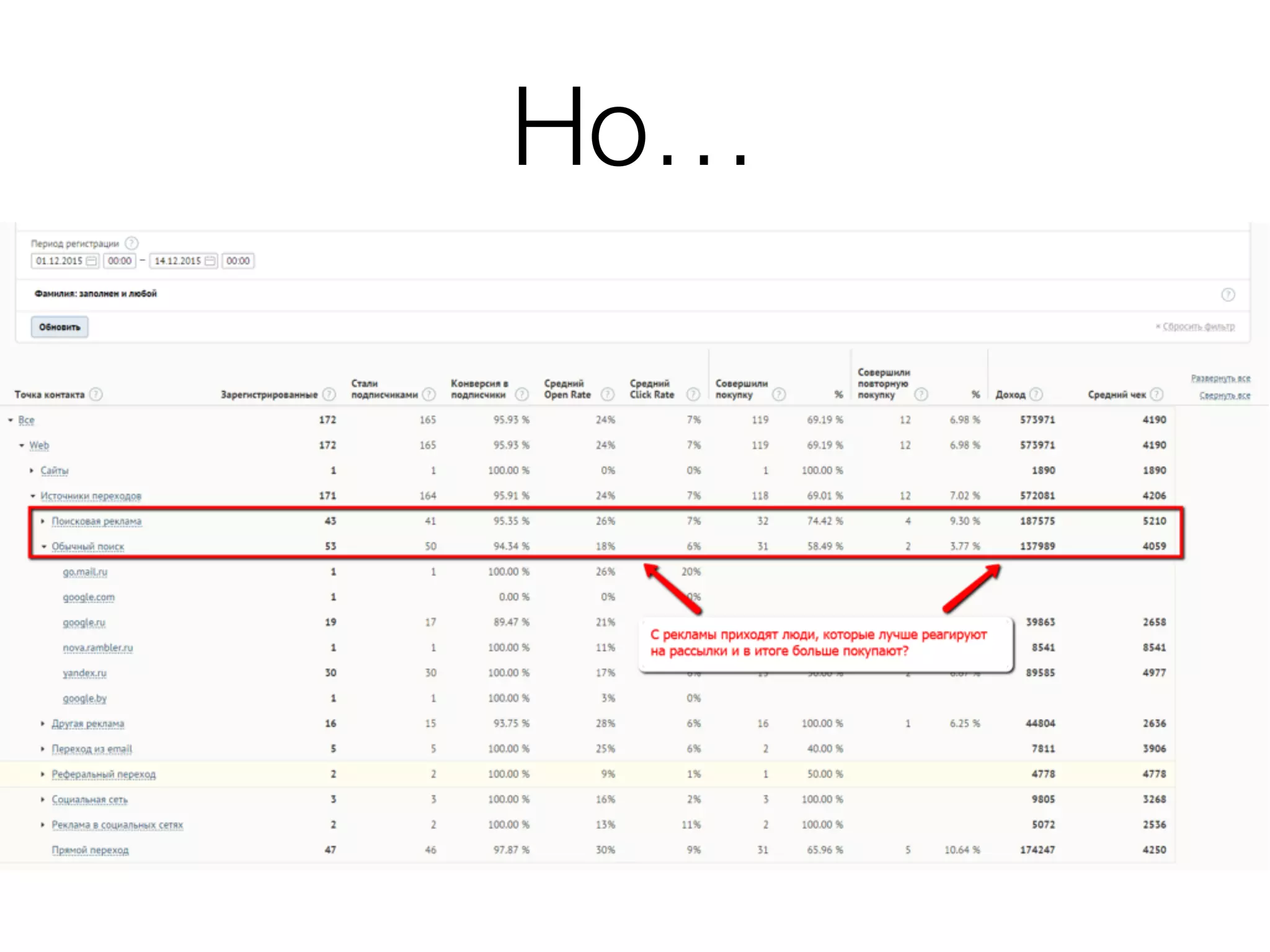Viewport: 1270px width, 952px height.
Task: Click help icon beside Средний Open Rate
Action: click(x=608, y=394)
